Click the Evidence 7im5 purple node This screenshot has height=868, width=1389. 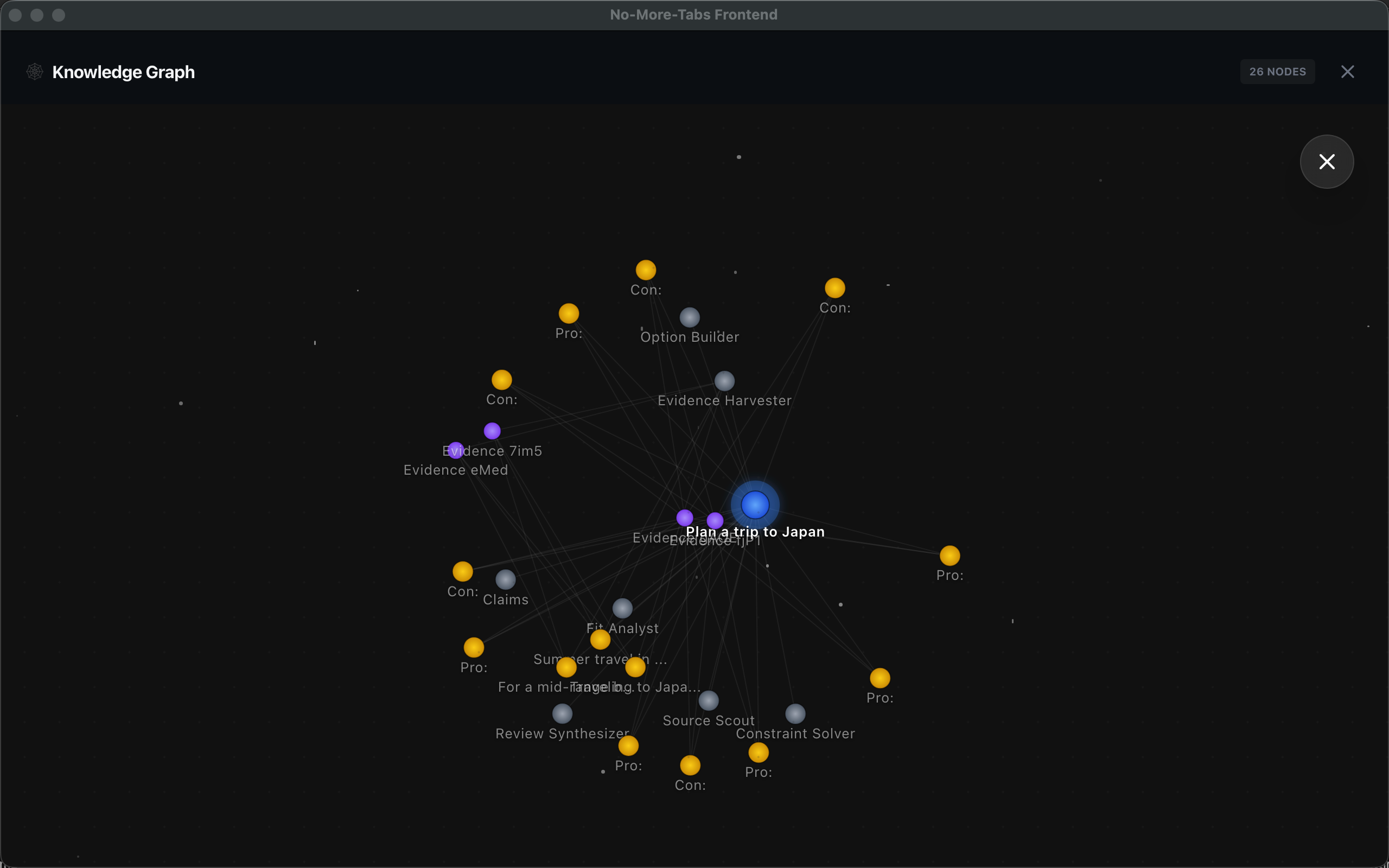click(492, 431)
